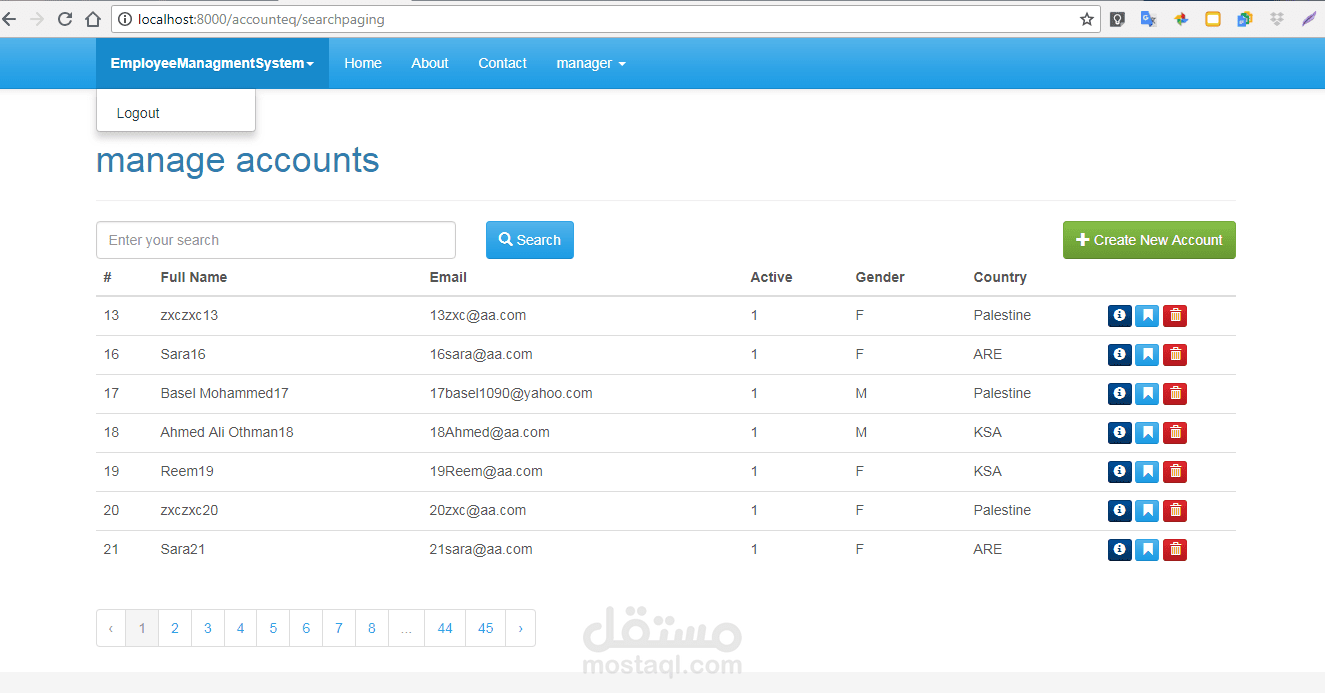The width and height of the screenshot is (1325, 693).
Task: Click the name Ahmed Ali Othman18
Action: coord(227,433)
